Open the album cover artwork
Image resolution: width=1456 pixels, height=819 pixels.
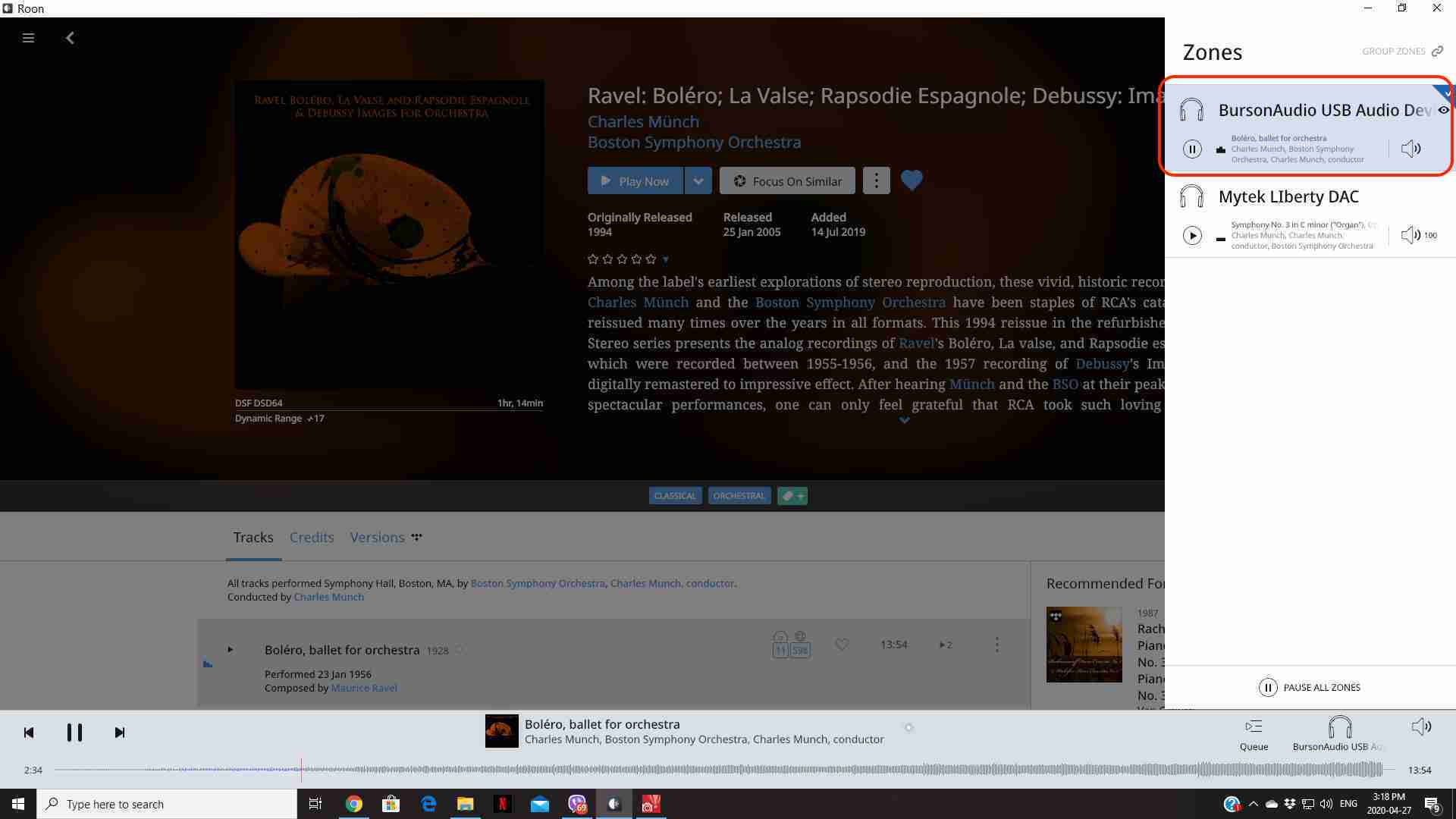(x=389, y=235)
